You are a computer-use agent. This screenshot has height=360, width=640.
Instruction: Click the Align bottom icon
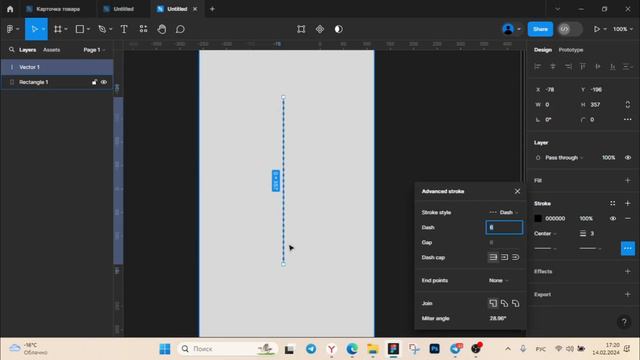tap(613, 67)
